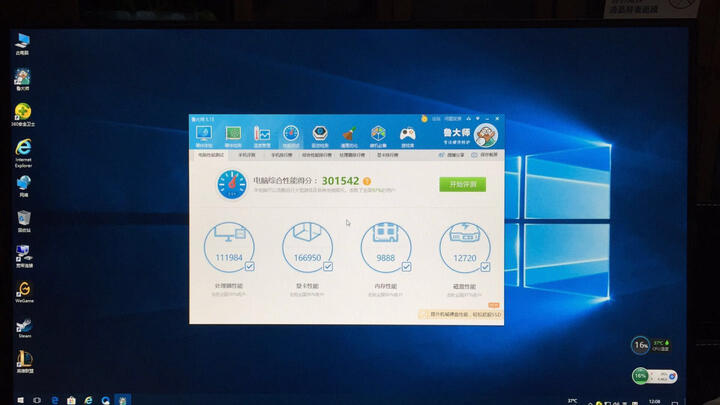
Task: Select the performance test gauge icon in toolbar
Action: point(291,136)
